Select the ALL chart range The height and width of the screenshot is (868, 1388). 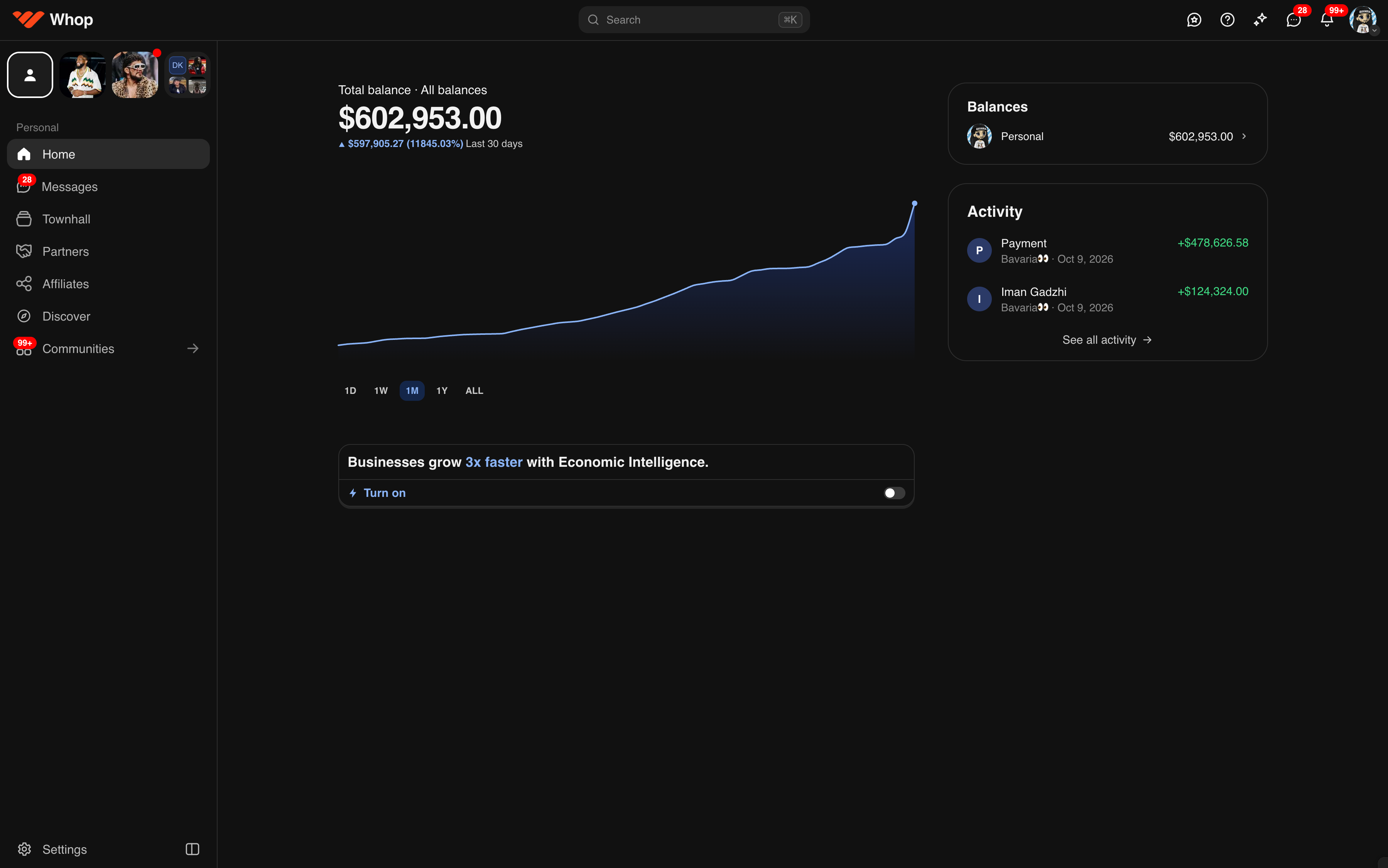click(x=474, y=390)
